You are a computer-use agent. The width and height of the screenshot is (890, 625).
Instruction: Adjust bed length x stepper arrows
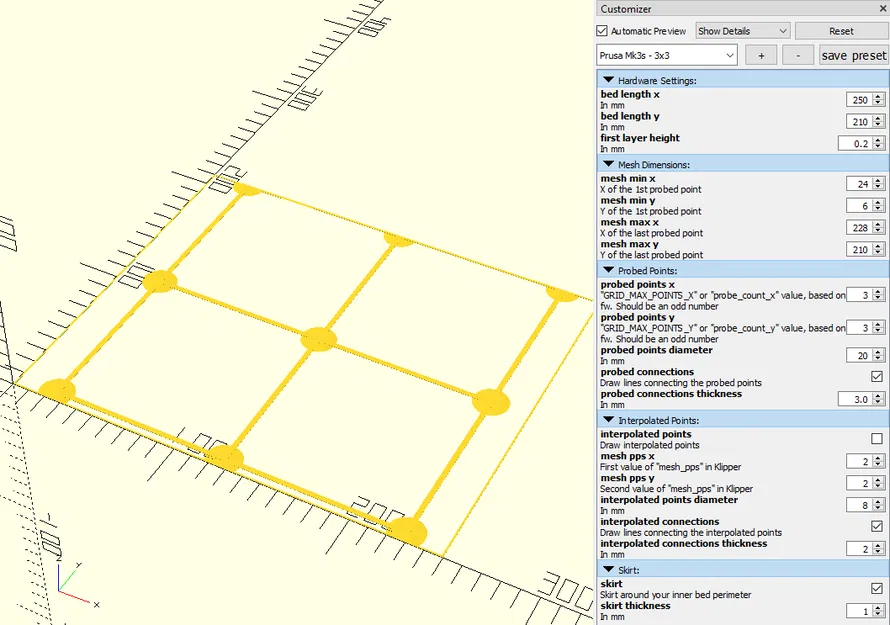(879, 100)
